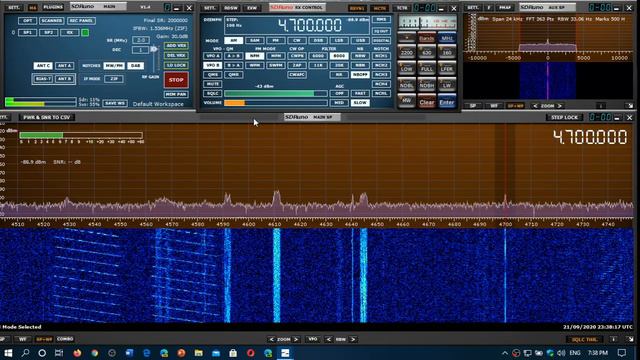Click the 4.700.000 RX Control frequency display
Image resolution: width=640 pixels, height=360 pixels.
pos(310,26)
